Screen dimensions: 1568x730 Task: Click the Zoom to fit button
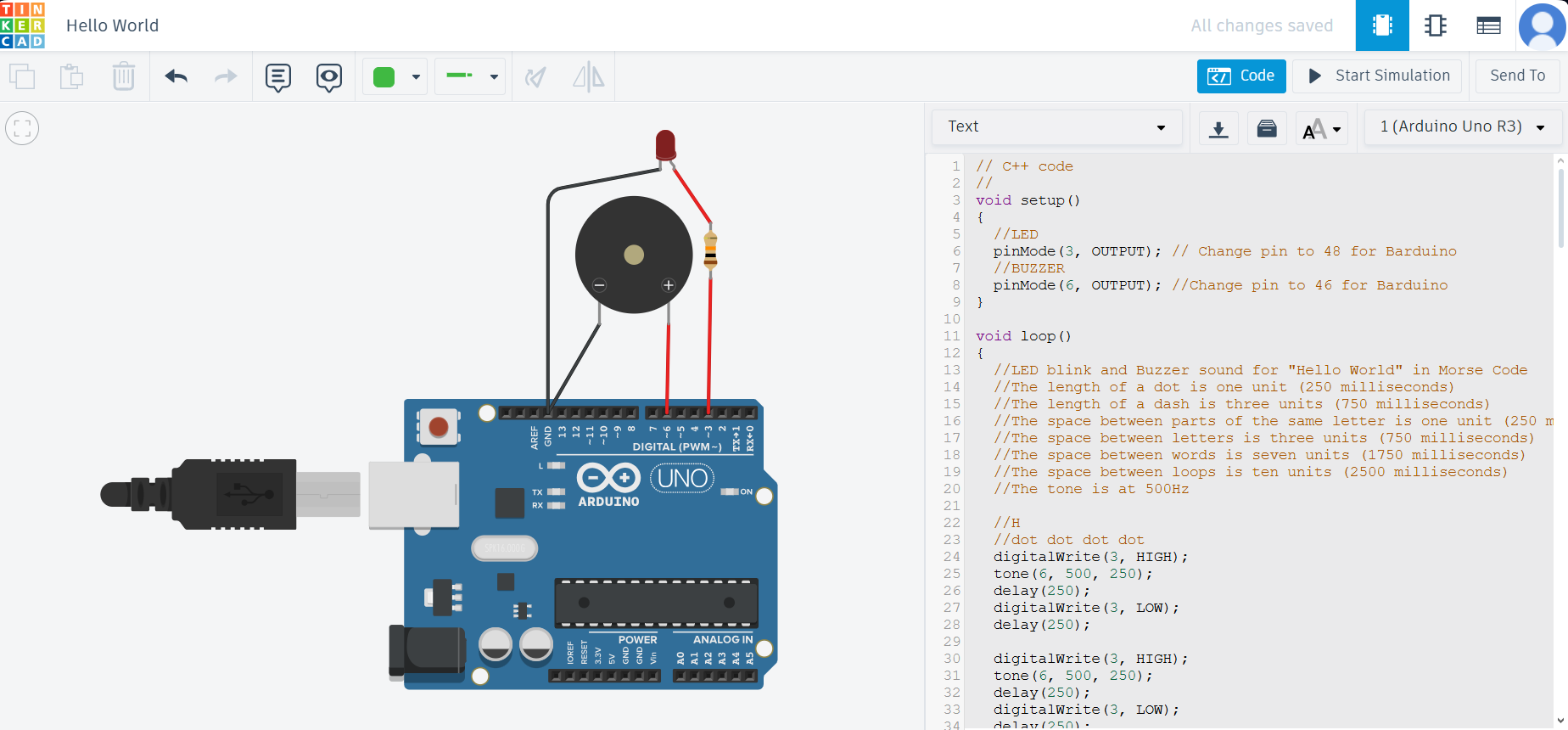click(x=22, y=128)
